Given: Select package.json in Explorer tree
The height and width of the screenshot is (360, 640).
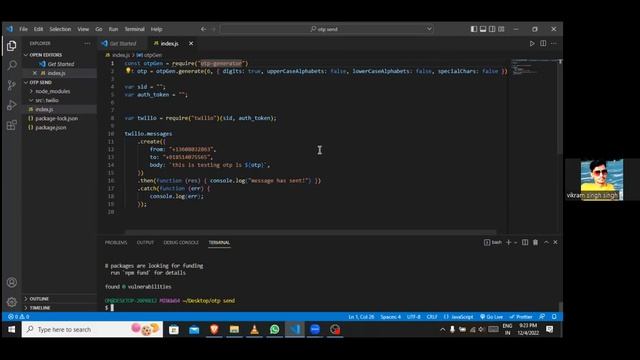Looking at the screenshot, I should click(x=51, y=127).
